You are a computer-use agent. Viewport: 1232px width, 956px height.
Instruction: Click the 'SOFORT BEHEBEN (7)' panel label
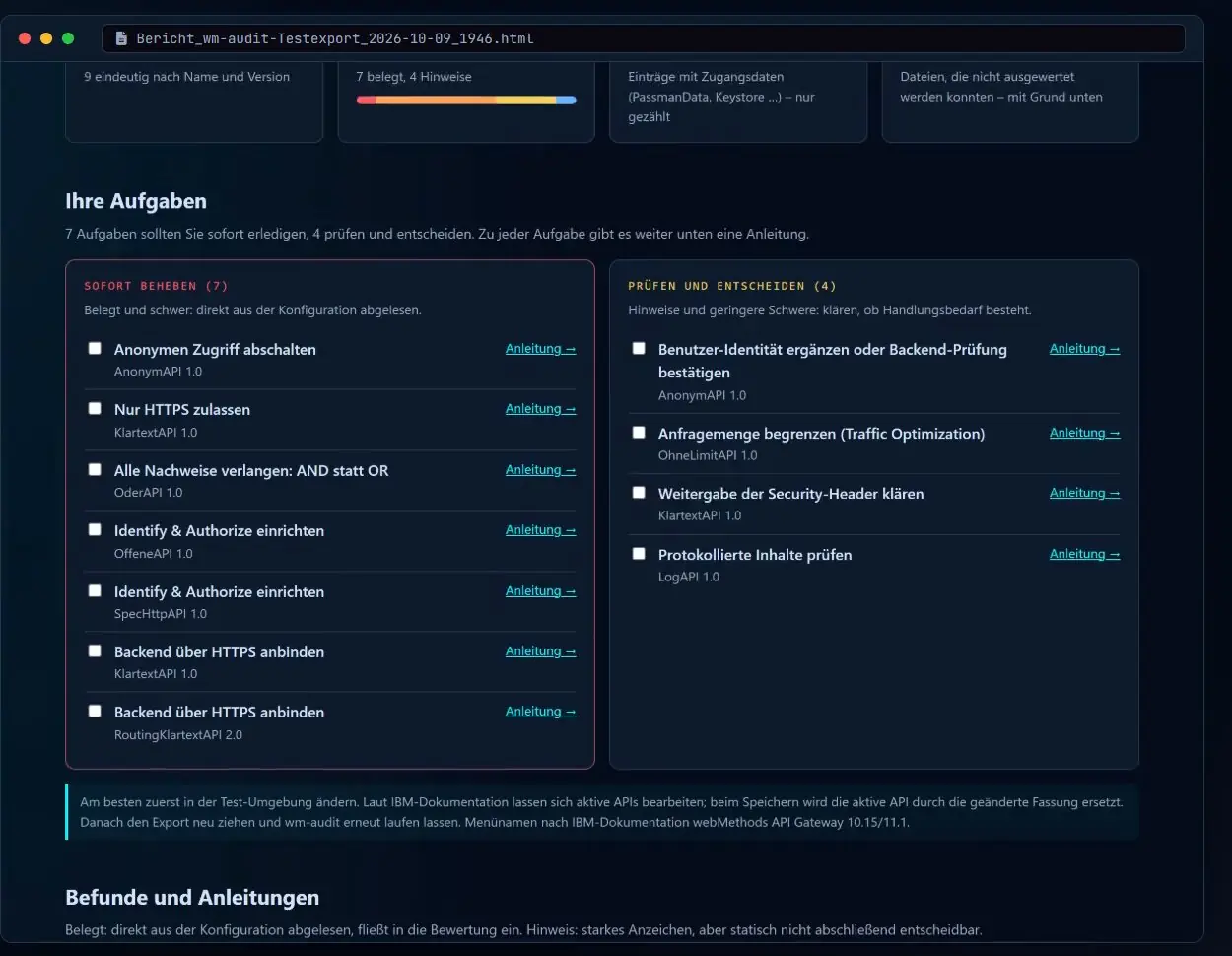156,286
